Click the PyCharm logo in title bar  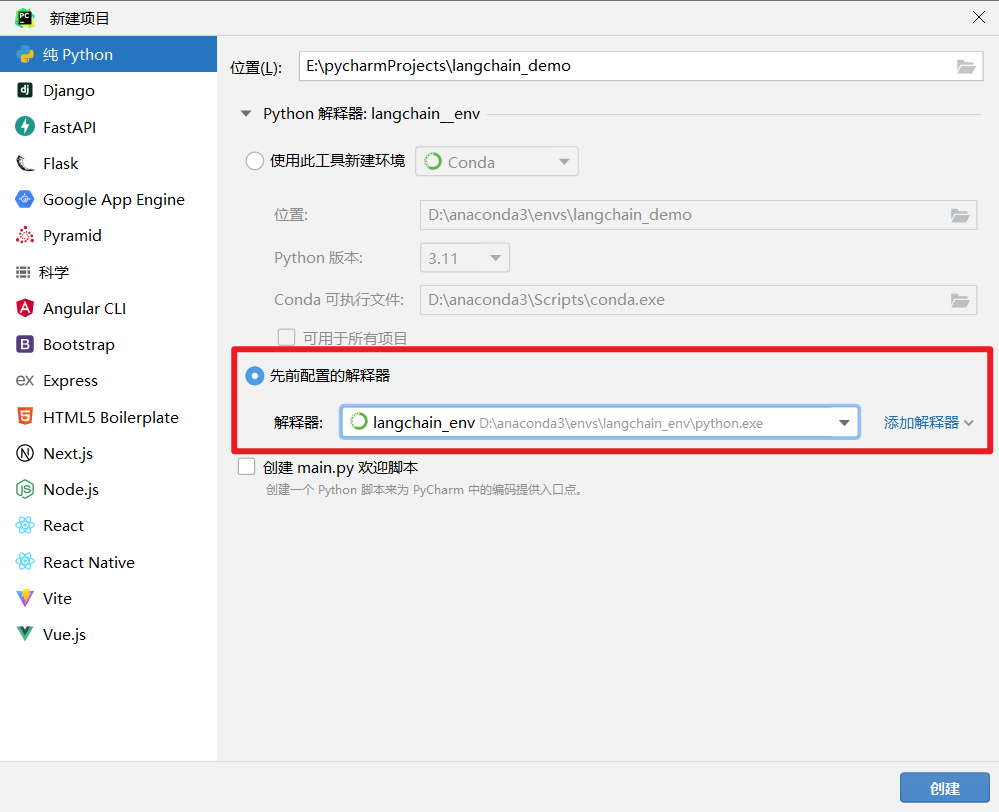point(25,18)
